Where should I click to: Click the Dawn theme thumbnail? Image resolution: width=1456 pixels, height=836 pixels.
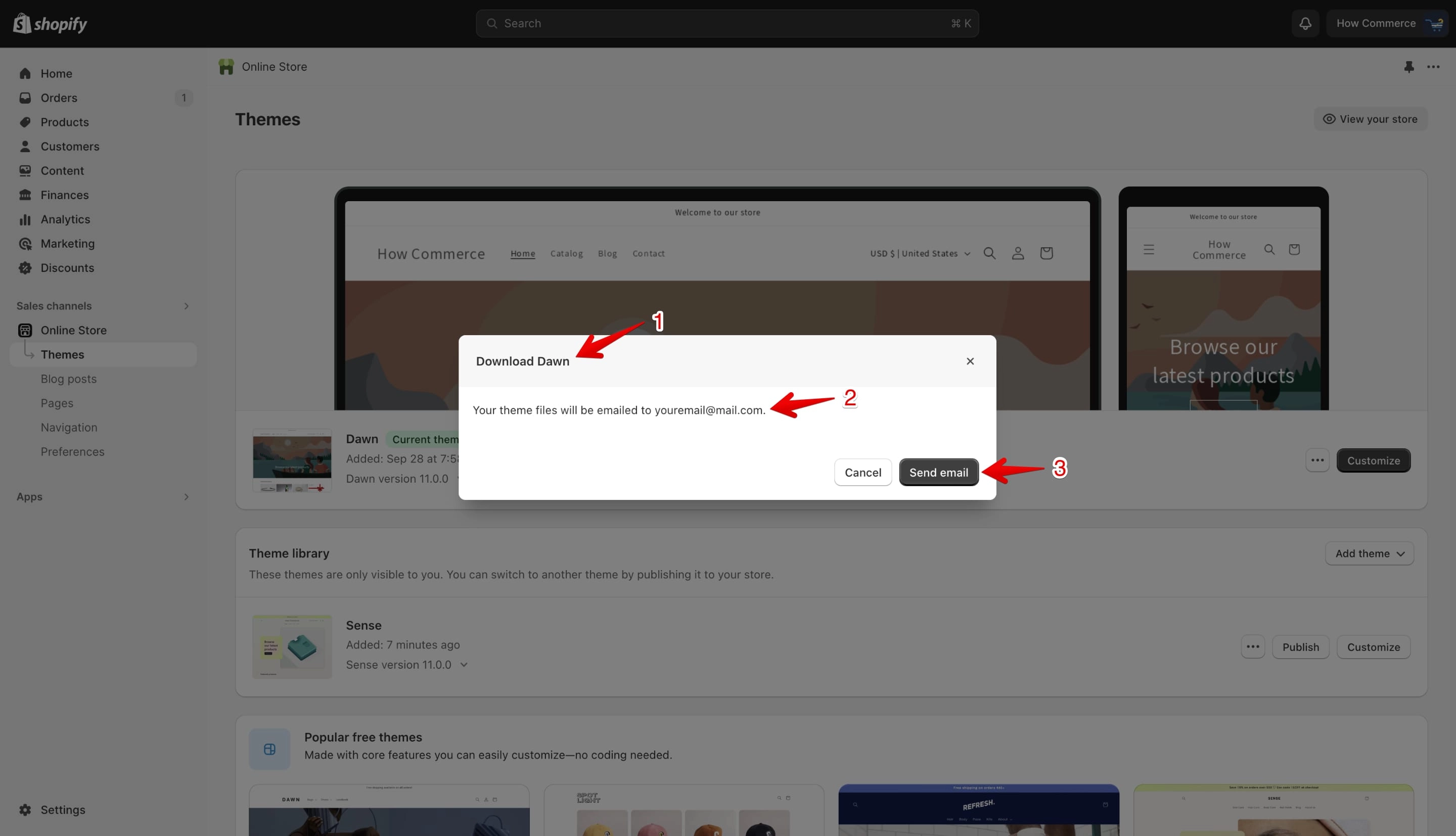tap(292, 460)
